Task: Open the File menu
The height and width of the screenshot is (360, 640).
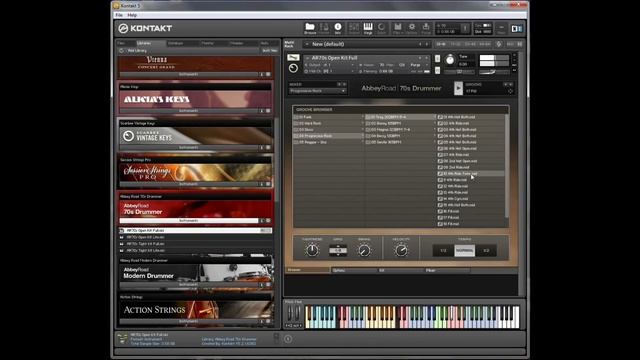Action: 119,15
